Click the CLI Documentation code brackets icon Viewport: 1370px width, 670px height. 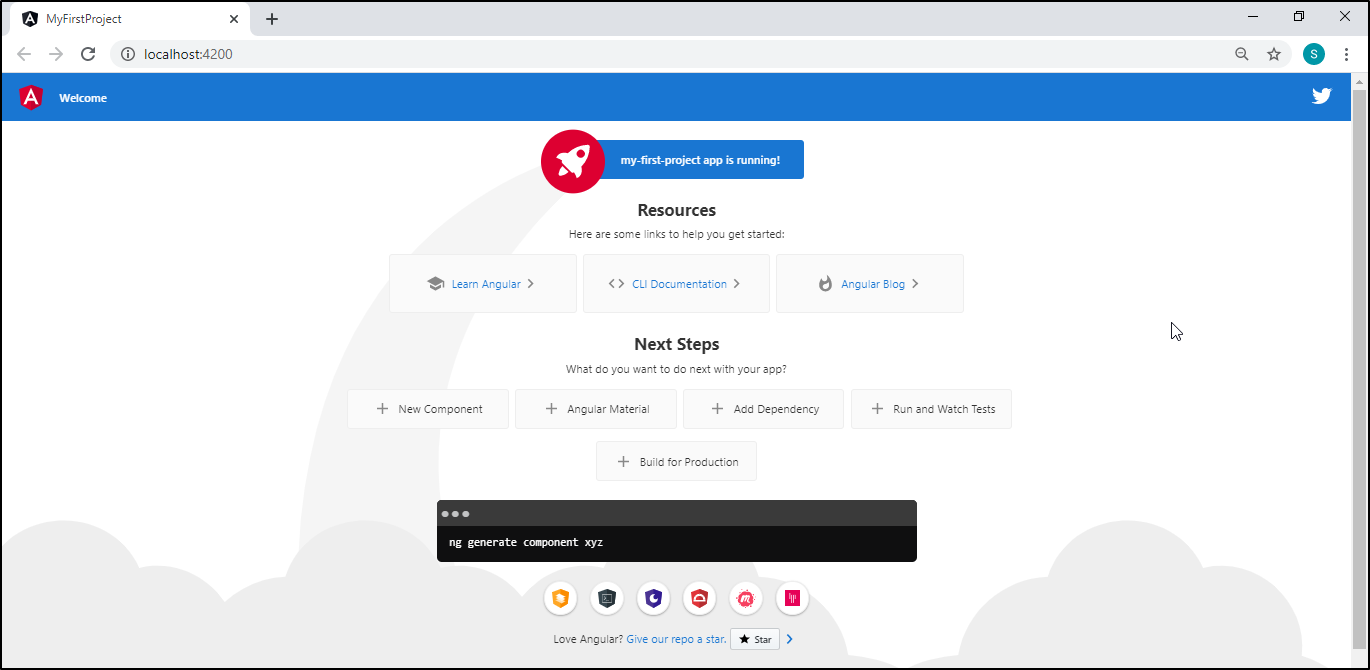coord(616,284)
